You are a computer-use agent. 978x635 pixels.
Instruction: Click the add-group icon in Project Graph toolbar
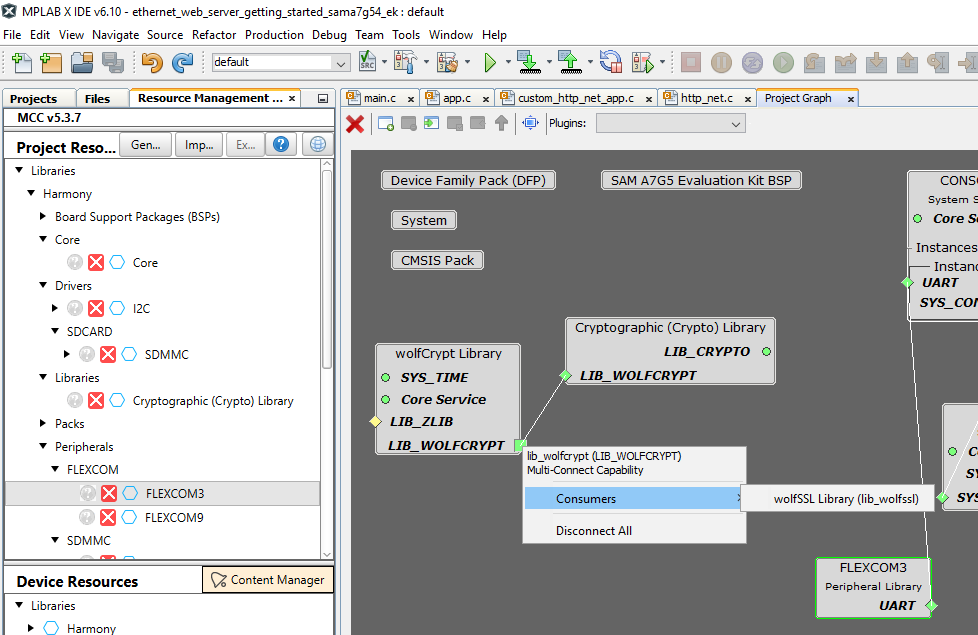click(x=386, y=124)
